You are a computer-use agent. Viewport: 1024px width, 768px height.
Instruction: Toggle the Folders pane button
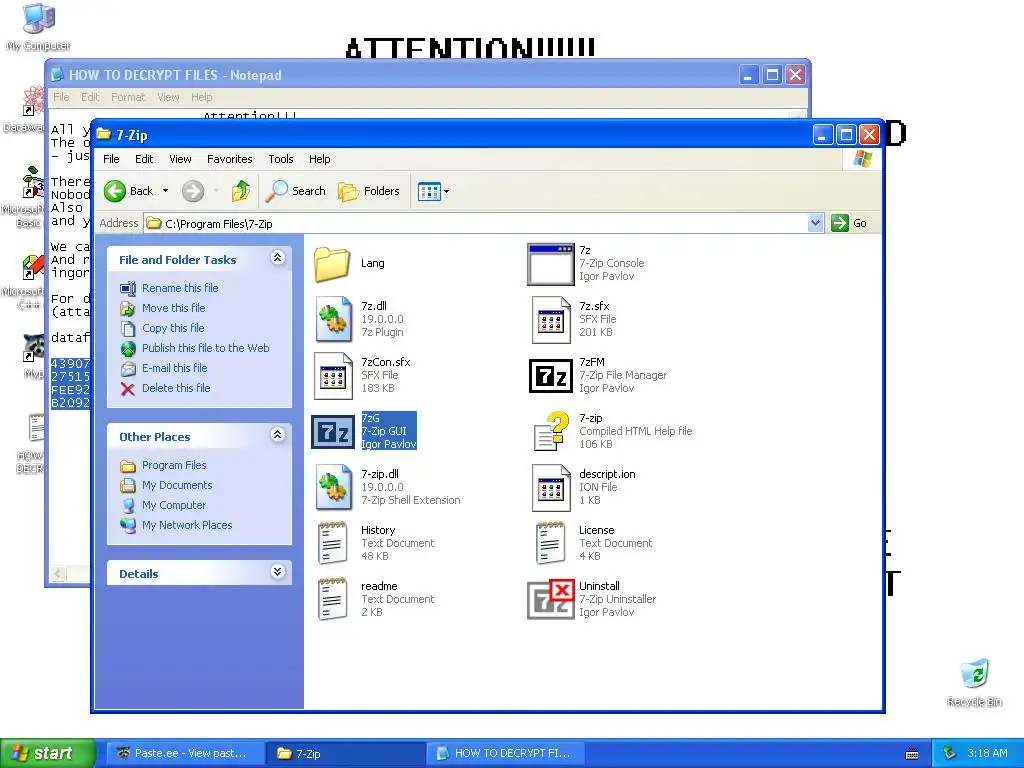(x=369, y=191)
